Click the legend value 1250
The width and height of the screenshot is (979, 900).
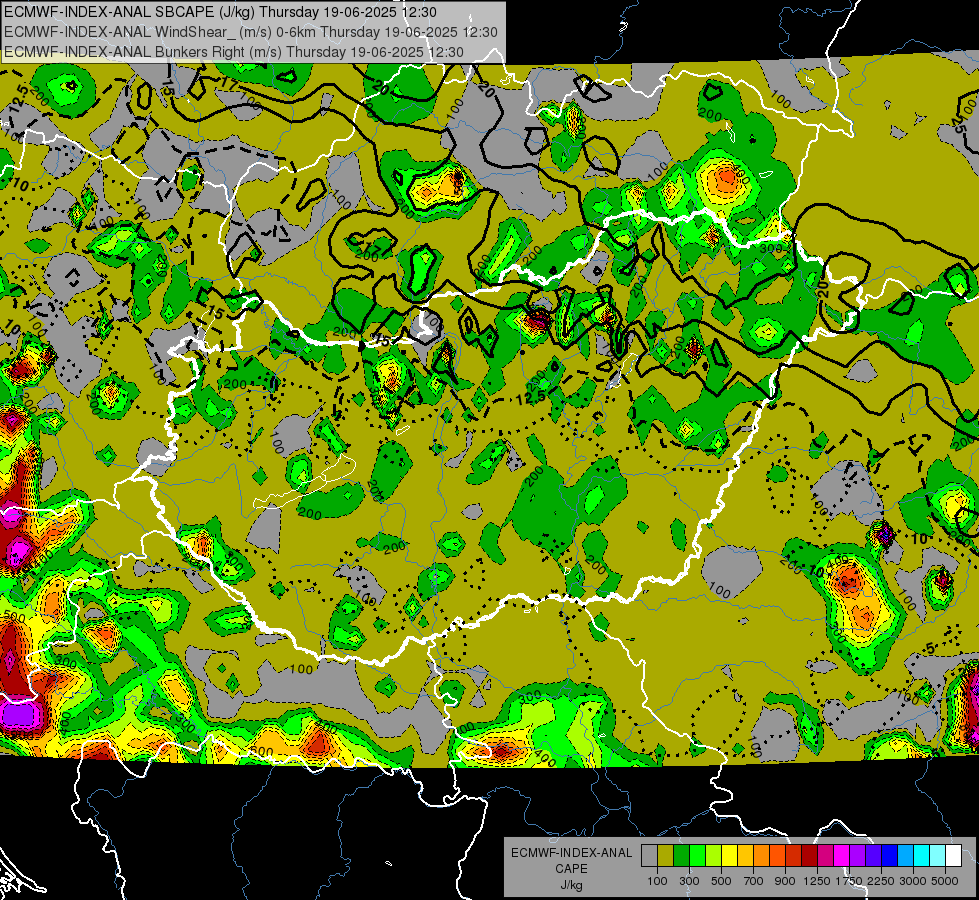pos(817,881)
